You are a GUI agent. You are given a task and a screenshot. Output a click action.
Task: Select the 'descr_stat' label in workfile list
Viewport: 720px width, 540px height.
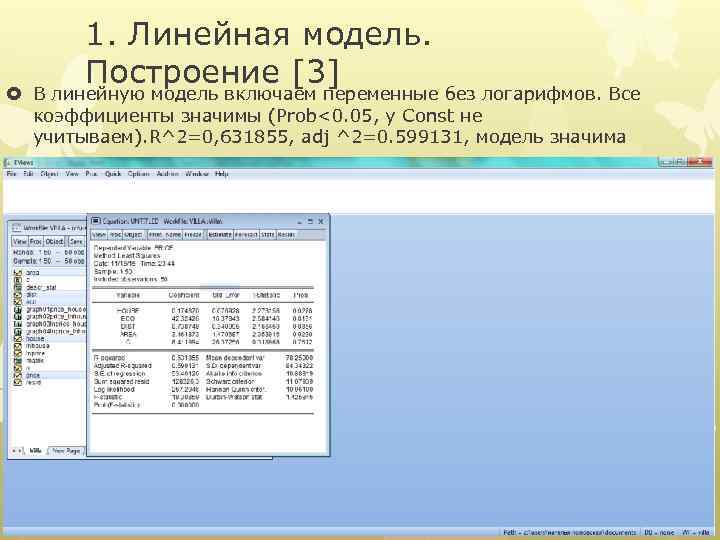[41, 287]
